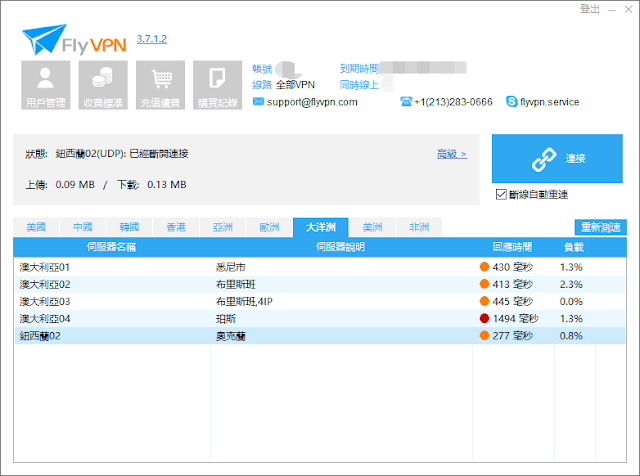
Task: Click the telephone icon next to the phone number
Action: coord(406,101)
